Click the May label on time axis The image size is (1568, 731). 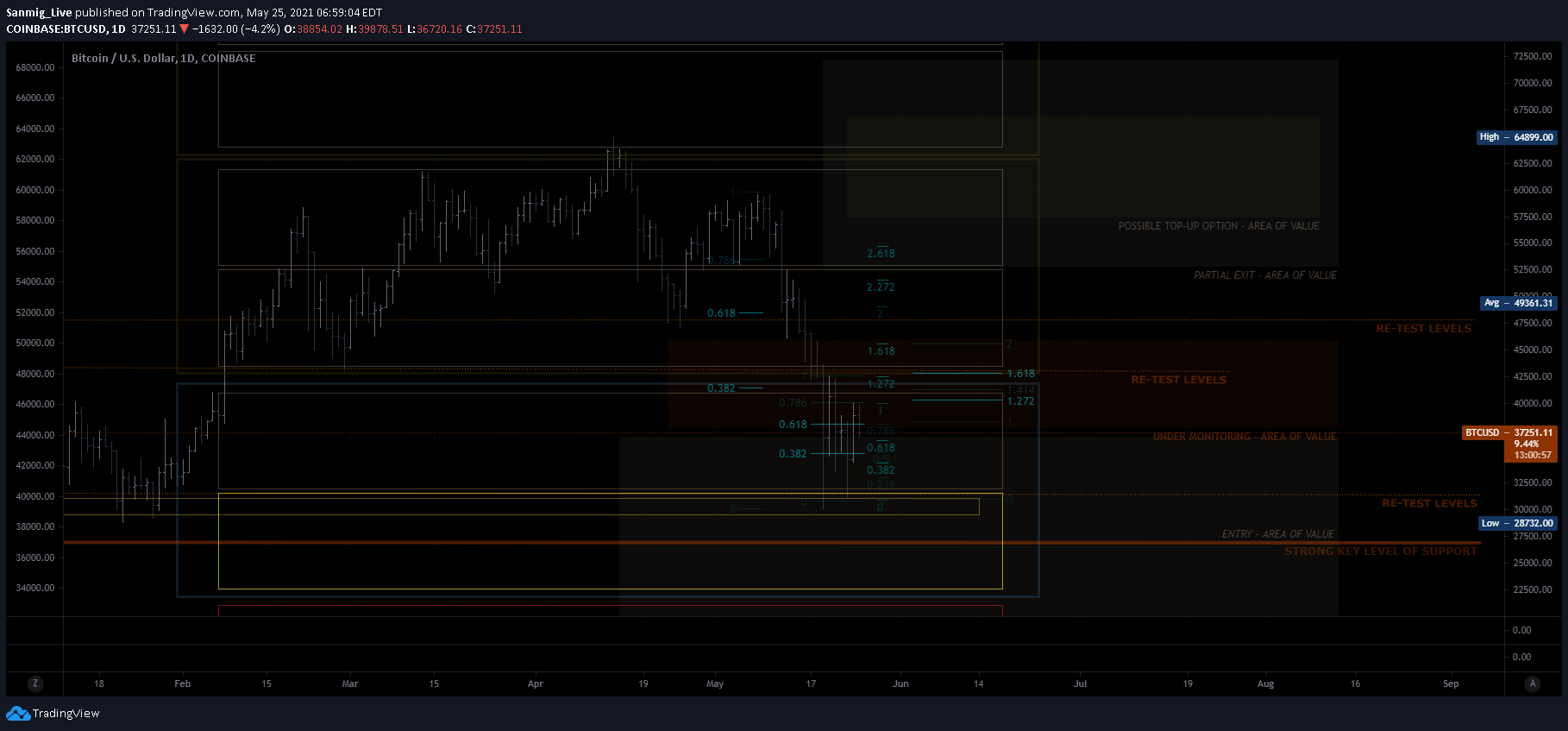715,684
